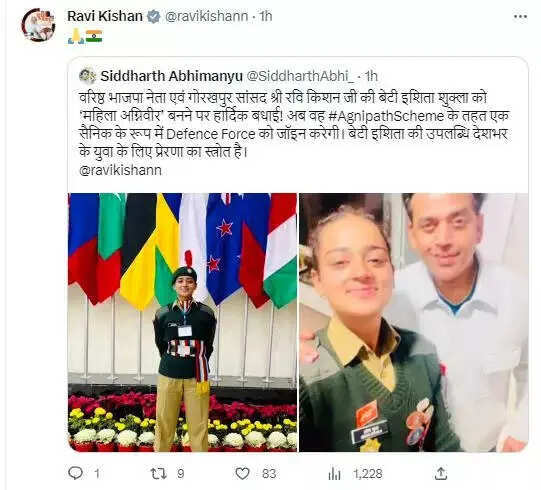The height and width of the screenshot is (490, 541).
Task: Open selfie photo with man in white
Action: point(413,322)
